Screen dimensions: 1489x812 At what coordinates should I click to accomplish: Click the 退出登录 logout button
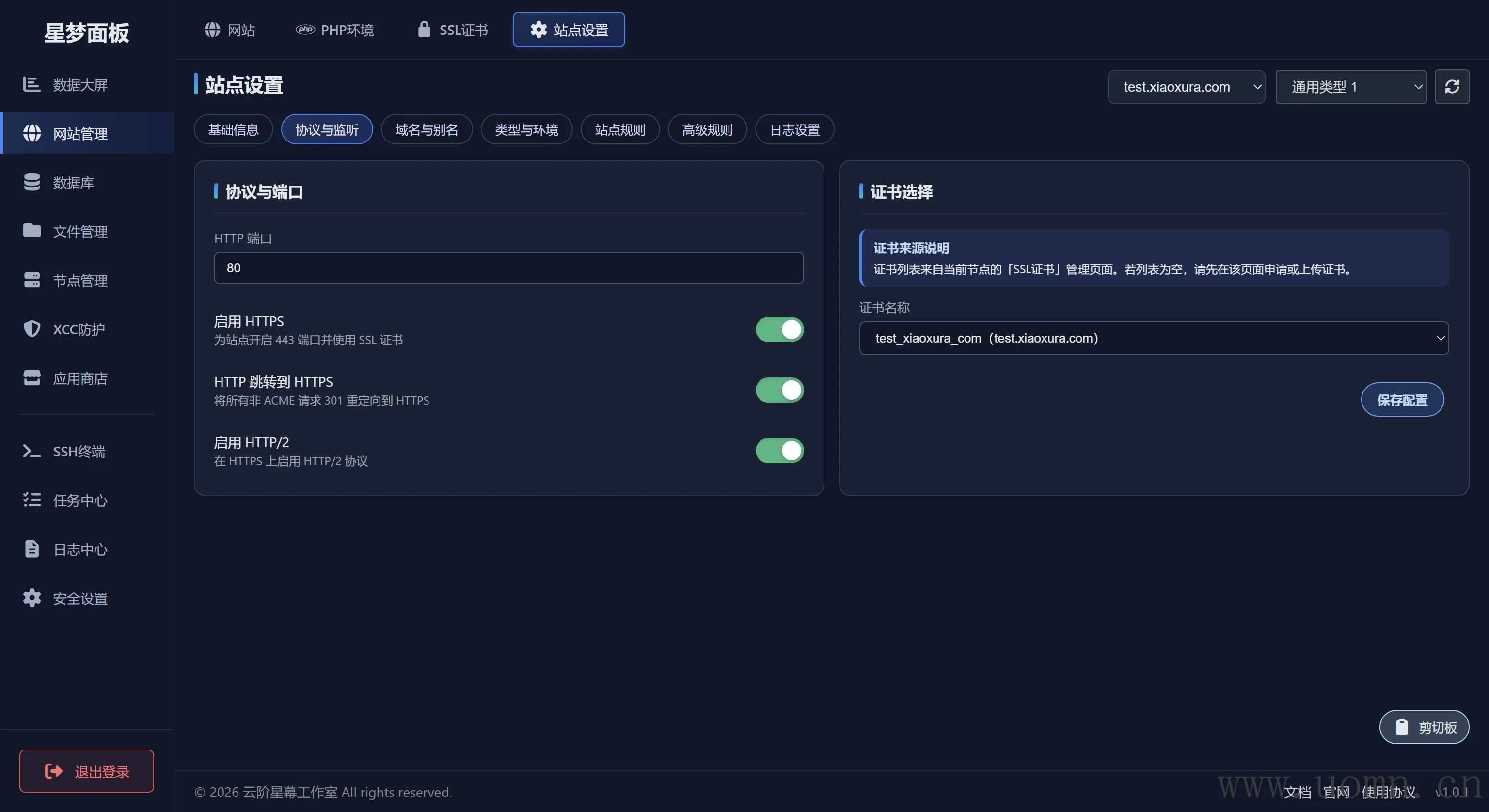[87, 771]
